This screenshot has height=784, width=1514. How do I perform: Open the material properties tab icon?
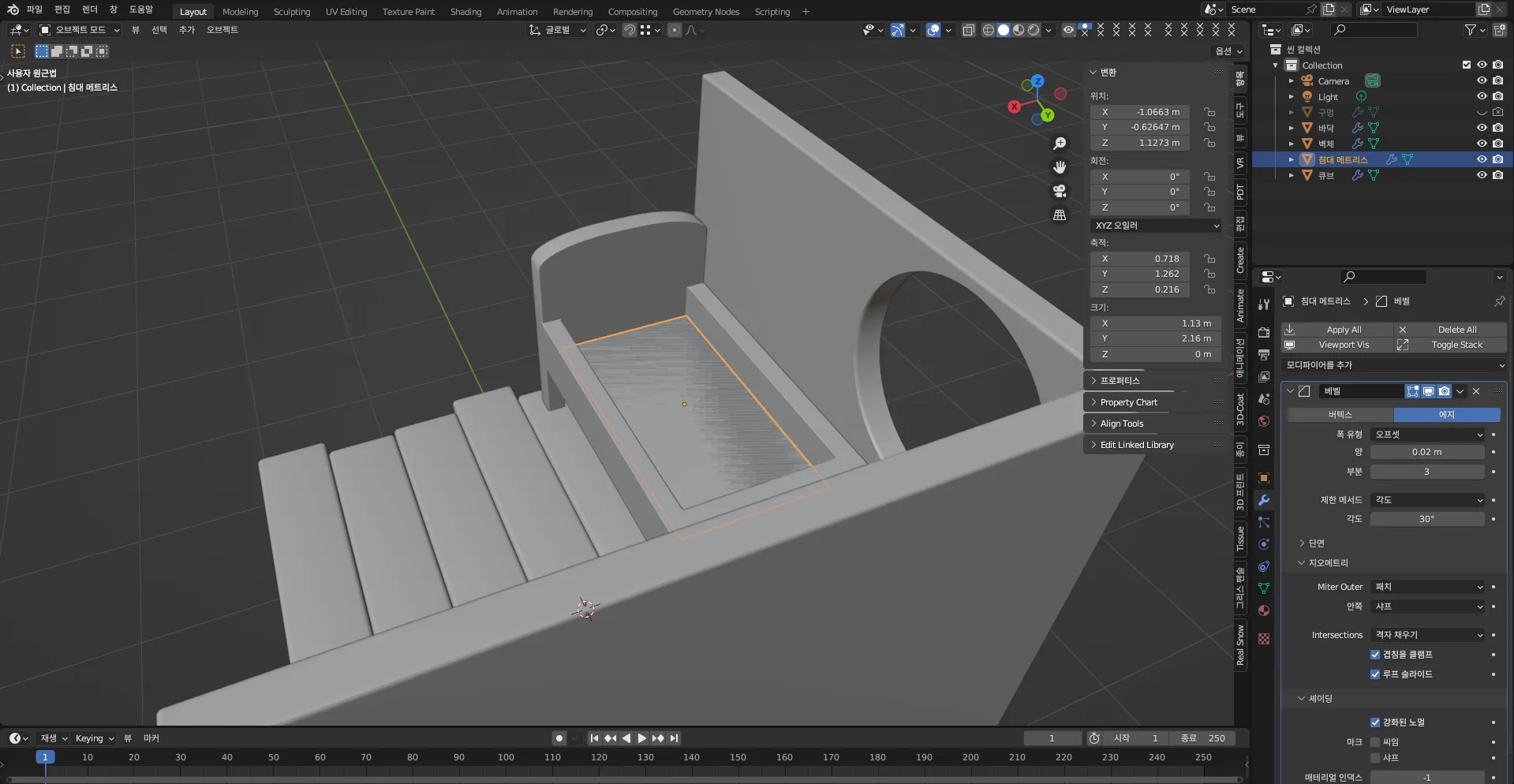click(1264, 610)
